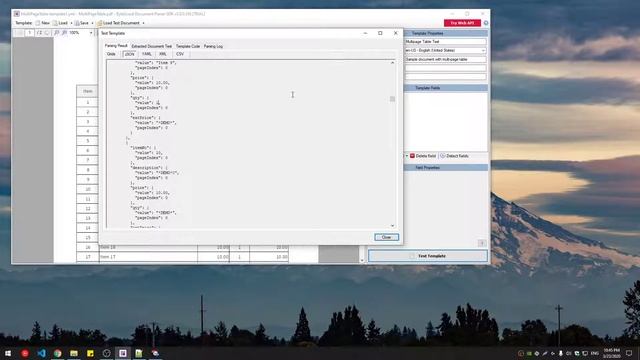The image size is (640, 360).
Task: Open the Load button's dropdown arrow
Action: [71, 23]
